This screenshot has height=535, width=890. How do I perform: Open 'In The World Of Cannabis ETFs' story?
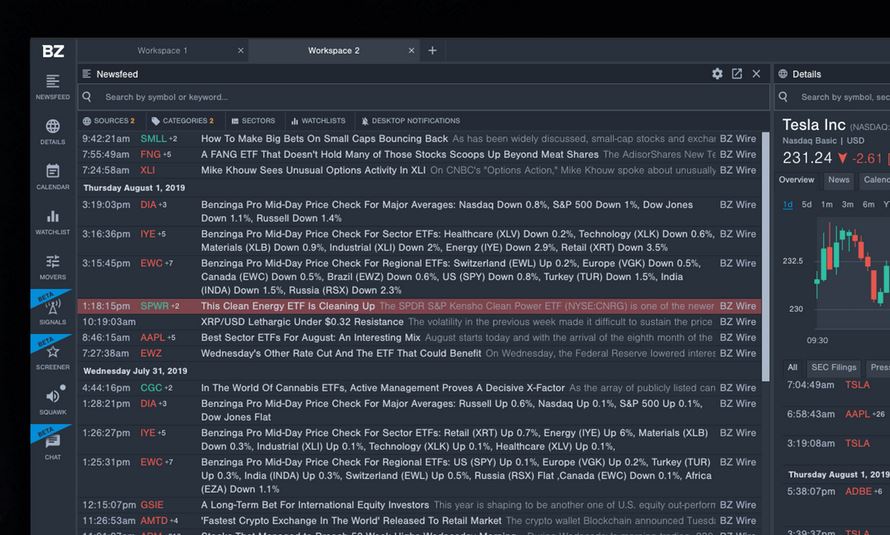tap(383, 388)
